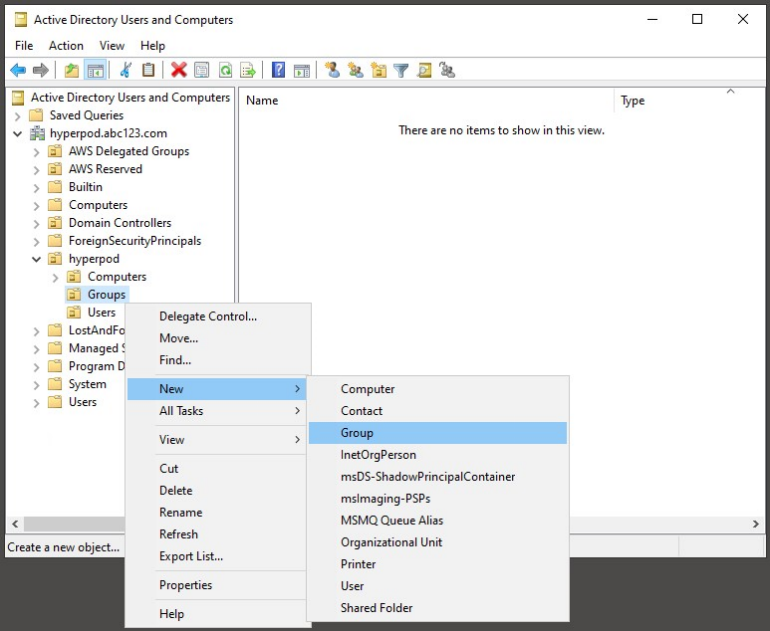Viewport: 770px width, 631px height.
Task: Open the Action menu
Action: (x=66, y=46)
